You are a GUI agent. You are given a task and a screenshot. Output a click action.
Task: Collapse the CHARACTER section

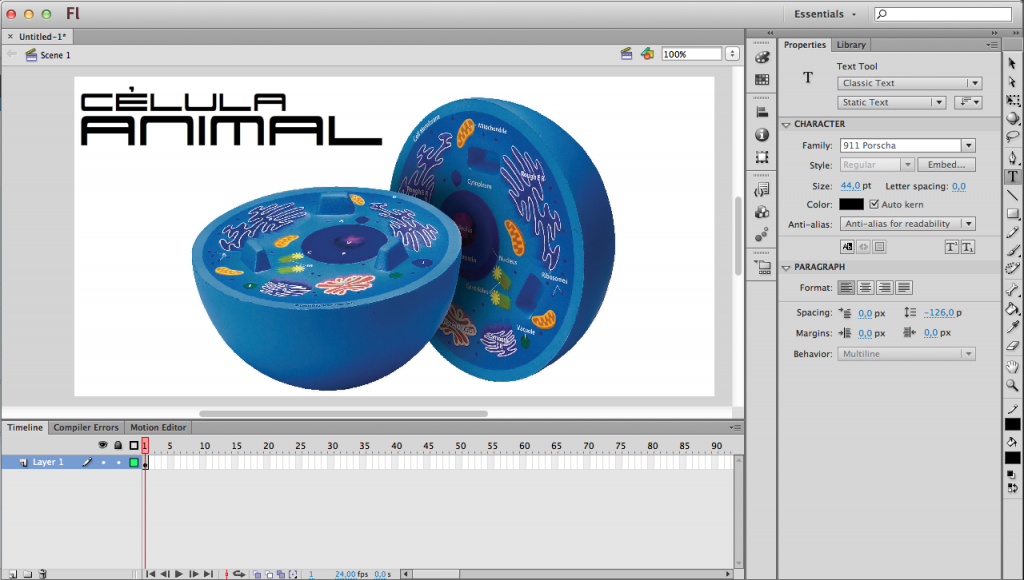[786, 124]
